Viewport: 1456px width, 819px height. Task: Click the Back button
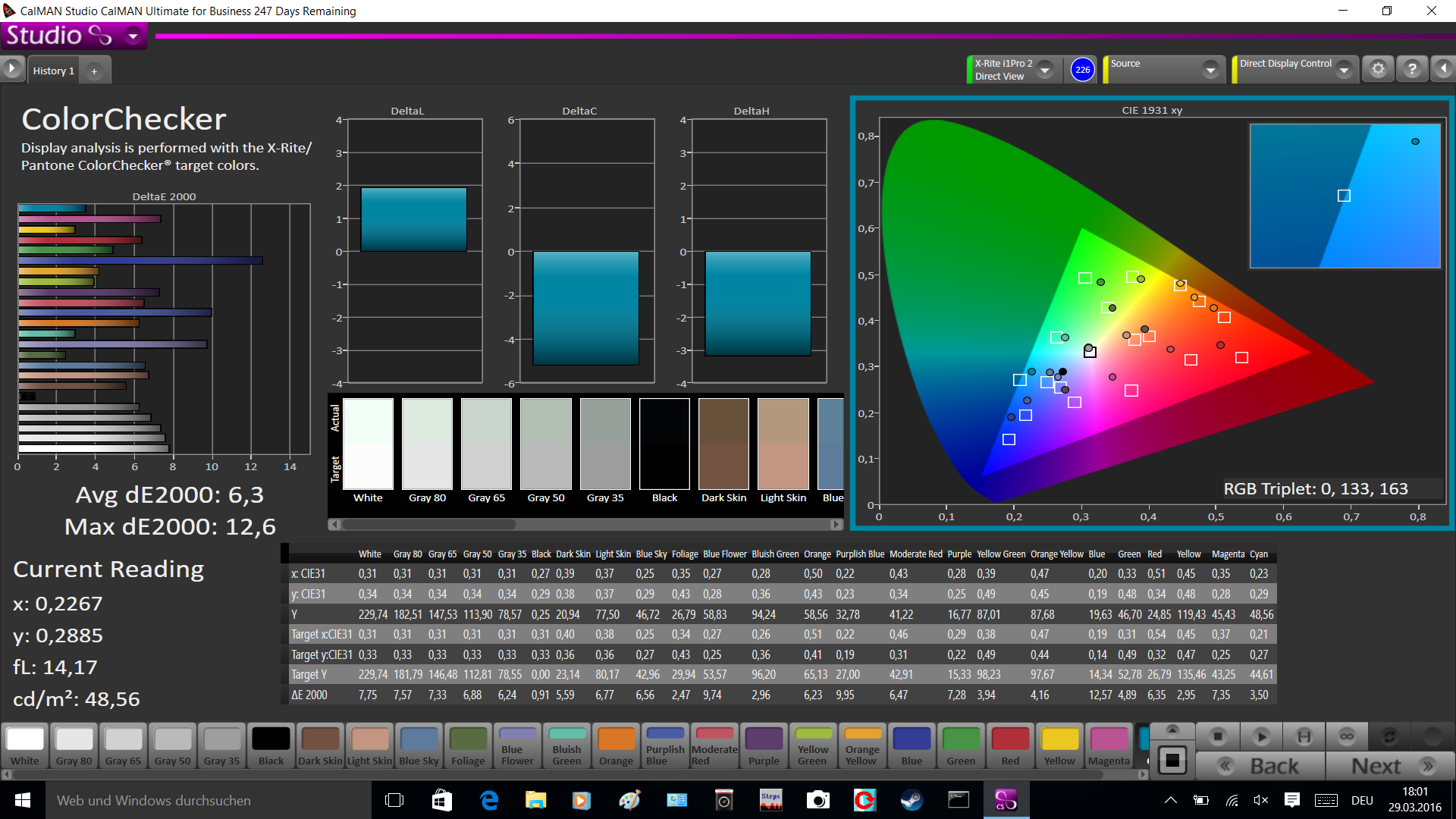(1260, 766)
